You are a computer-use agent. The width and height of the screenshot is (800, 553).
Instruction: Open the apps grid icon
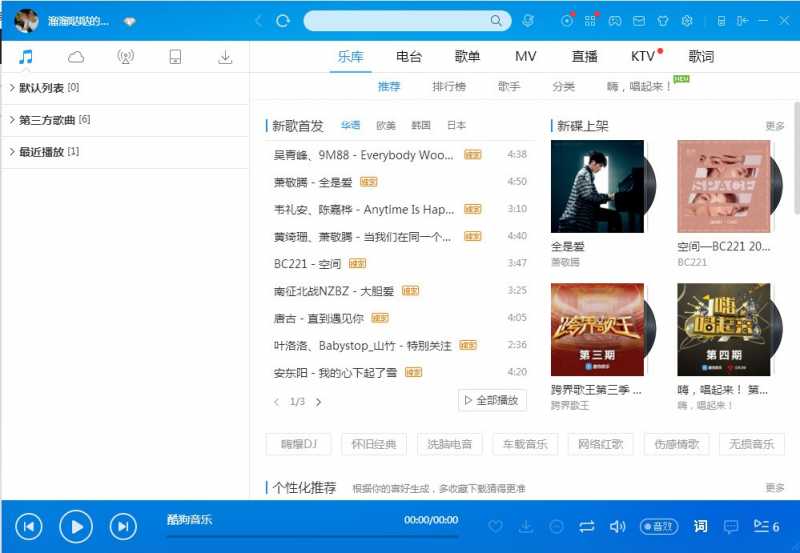(590, 21)
